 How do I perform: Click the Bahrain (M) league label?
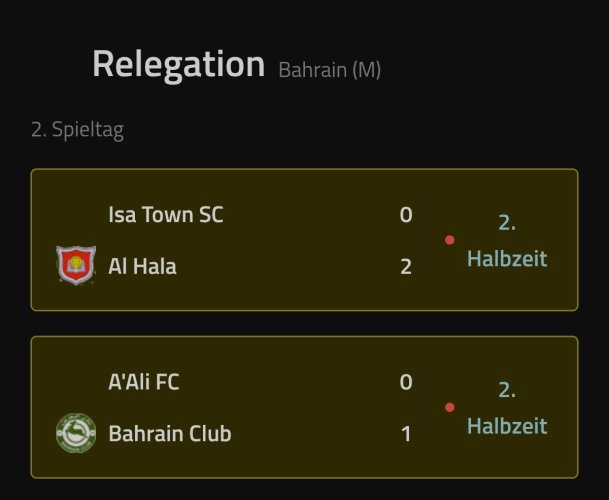(x=329, y=70)
